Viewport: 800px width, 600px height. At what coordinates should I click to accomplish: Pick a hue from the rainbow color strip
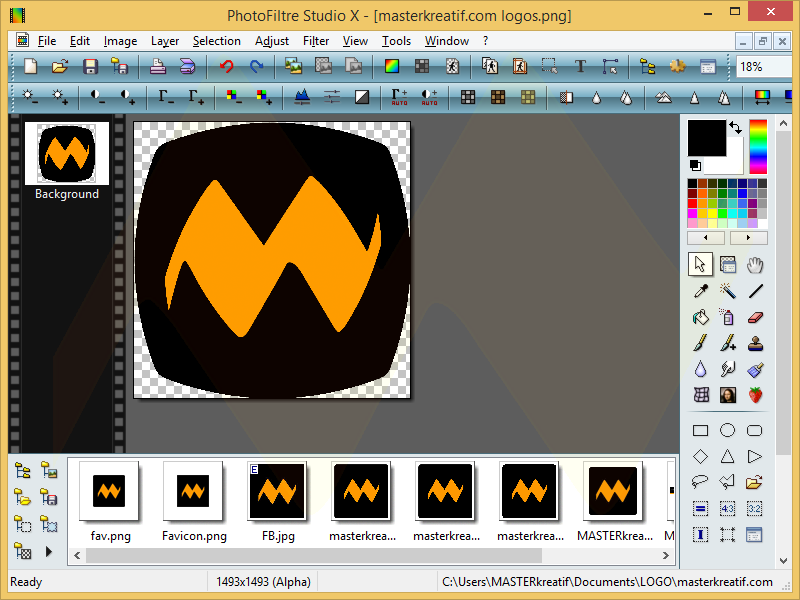(x=758, y=147)
